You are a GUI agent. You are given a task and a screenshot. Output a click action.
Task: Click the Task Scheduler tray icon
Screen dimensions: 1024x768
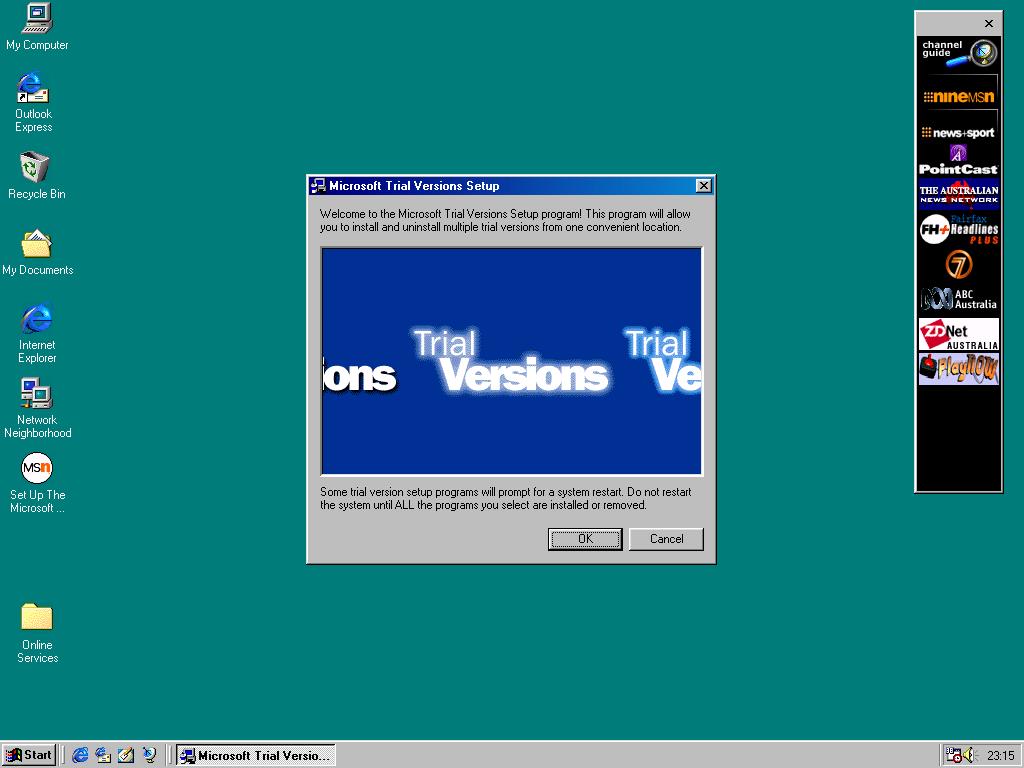[x=953, y=755]
